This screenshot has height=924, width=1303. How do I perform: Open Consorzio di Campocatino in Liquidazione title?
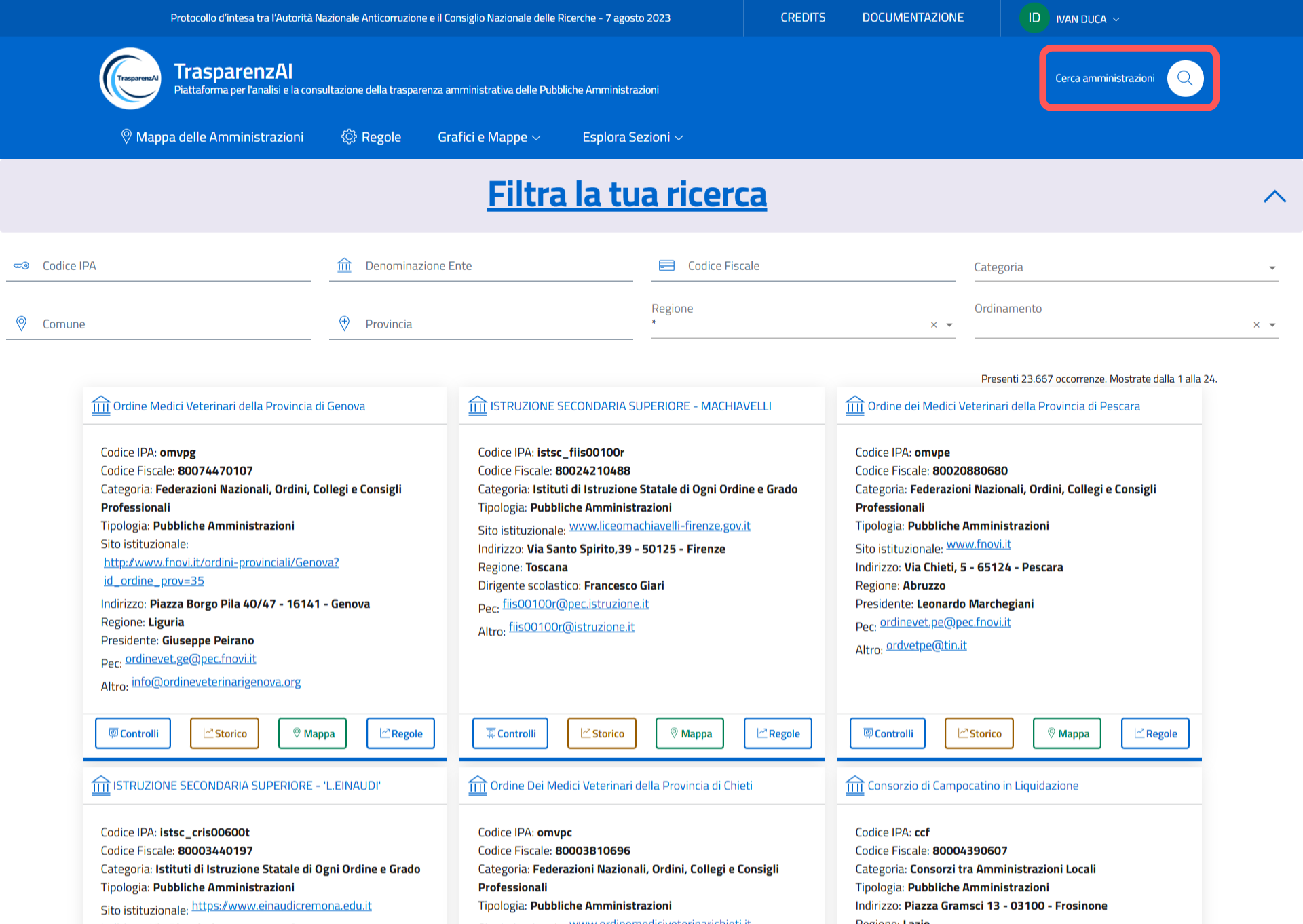click(x=973, y=786)
